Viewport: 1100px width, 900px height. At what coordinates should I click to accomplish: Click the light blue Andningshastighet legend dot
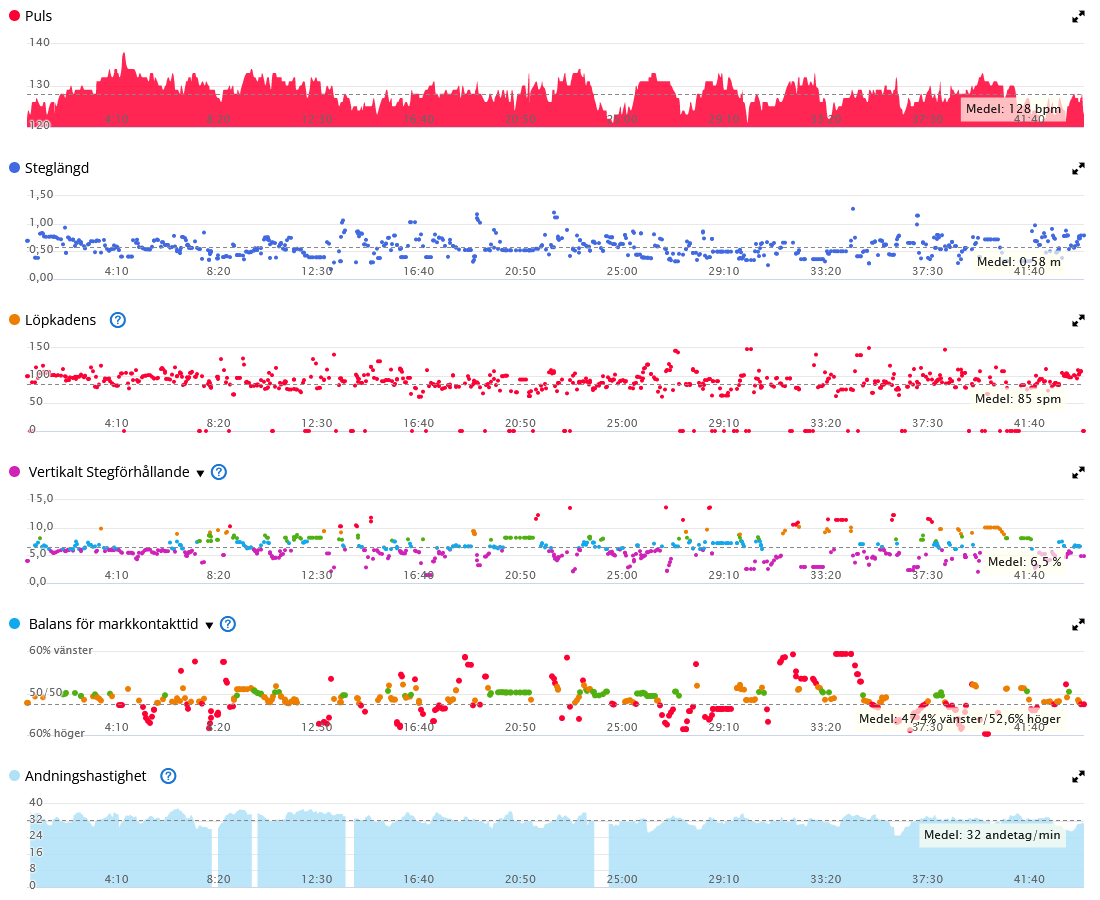(x=14, y=776)
